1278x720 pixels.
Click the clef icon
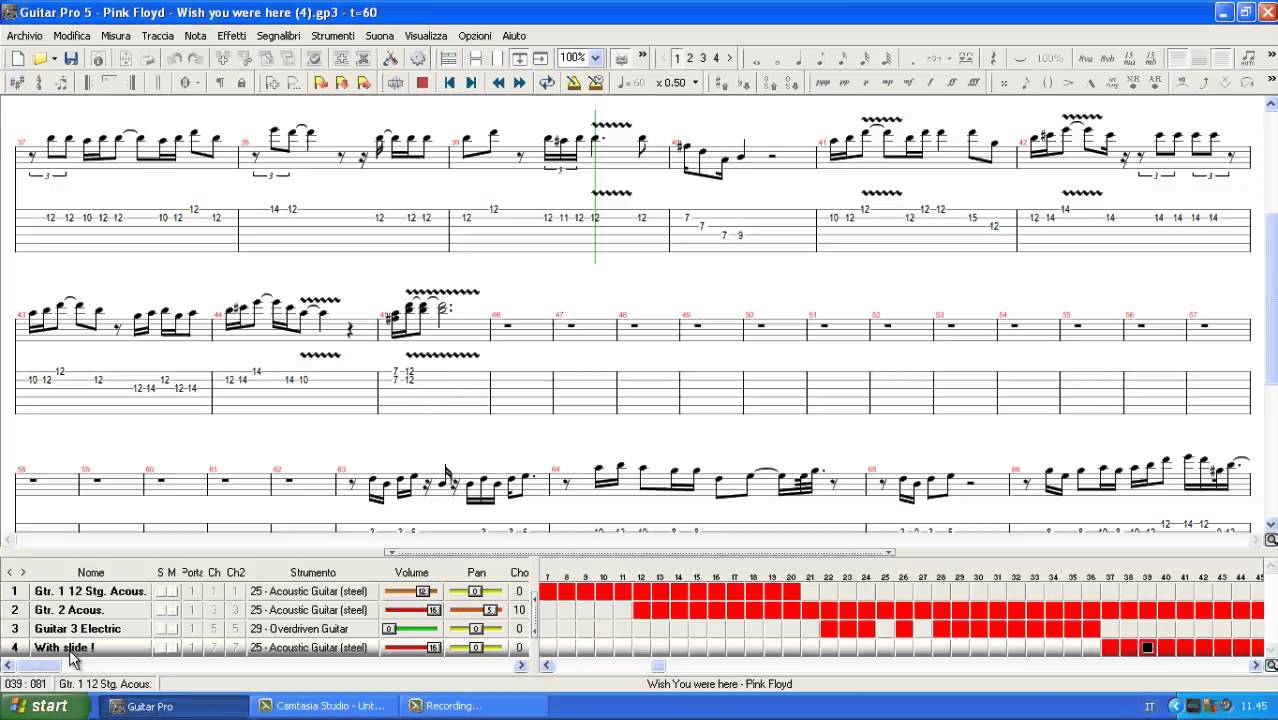[x=39, y=83]
